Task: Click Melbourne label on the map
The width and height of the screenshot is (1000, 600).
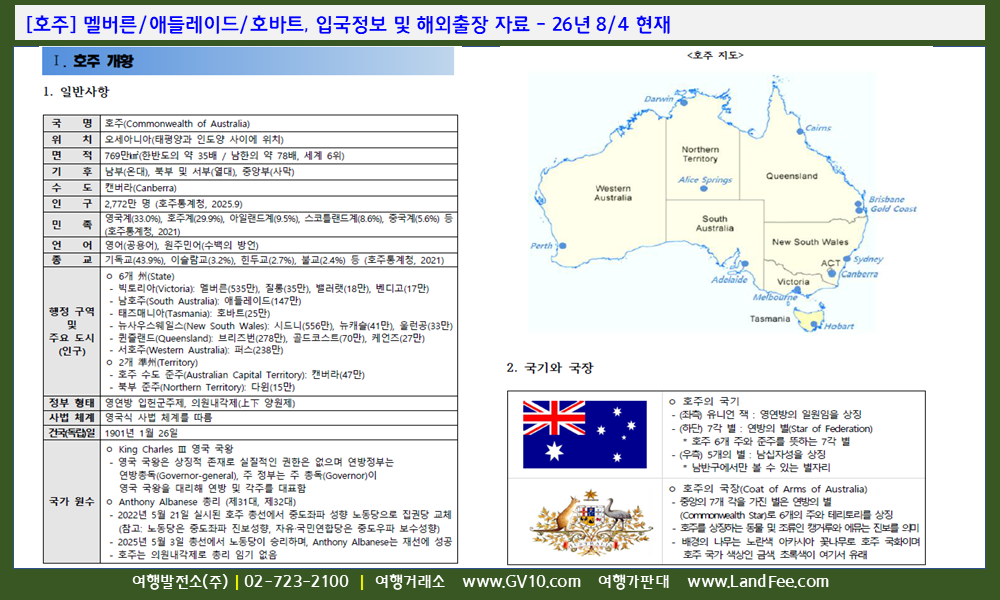Action: point(775,297)
